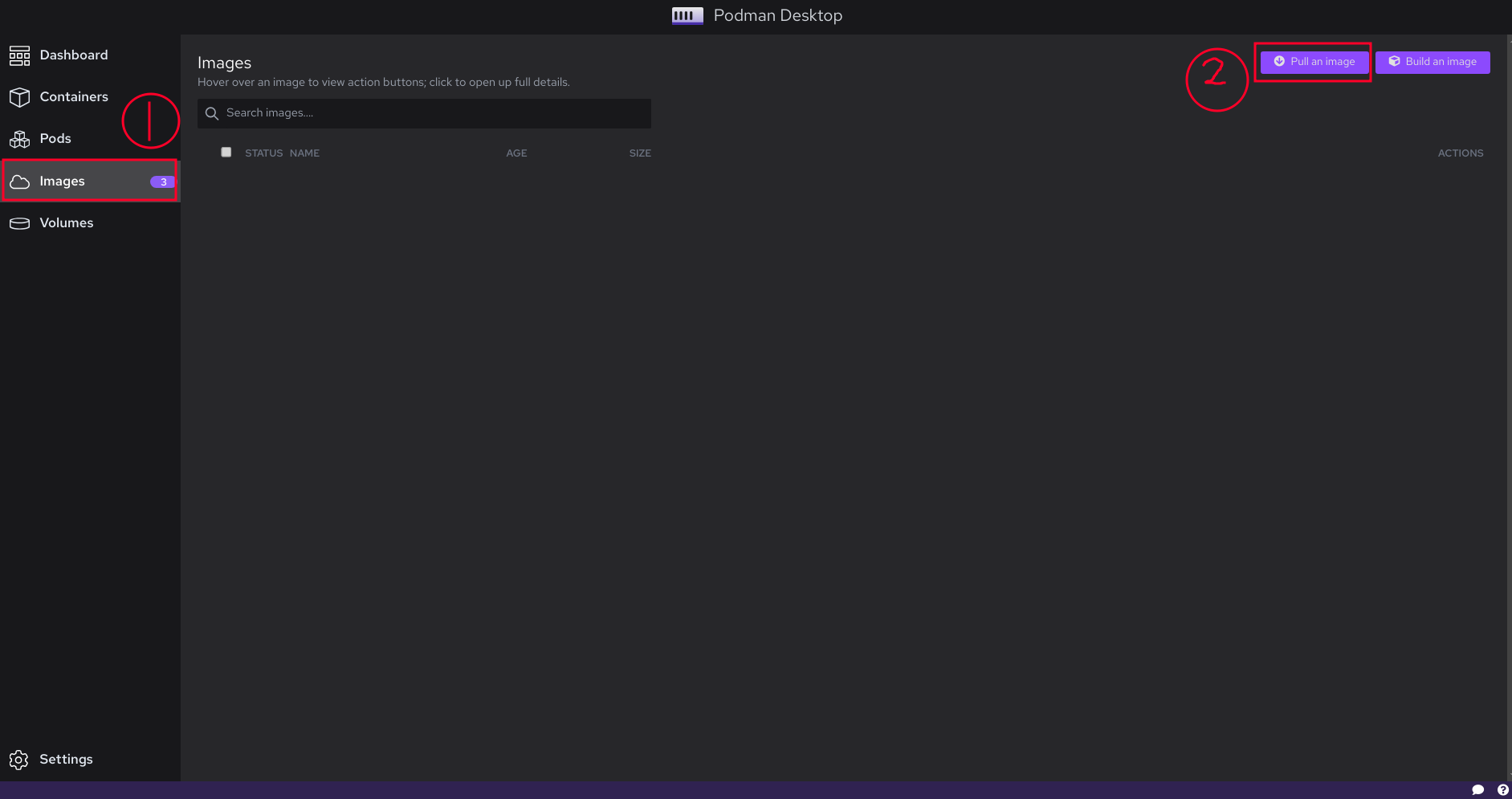
Task: Click the search magnifier icon
Action: tap(212, 114)
